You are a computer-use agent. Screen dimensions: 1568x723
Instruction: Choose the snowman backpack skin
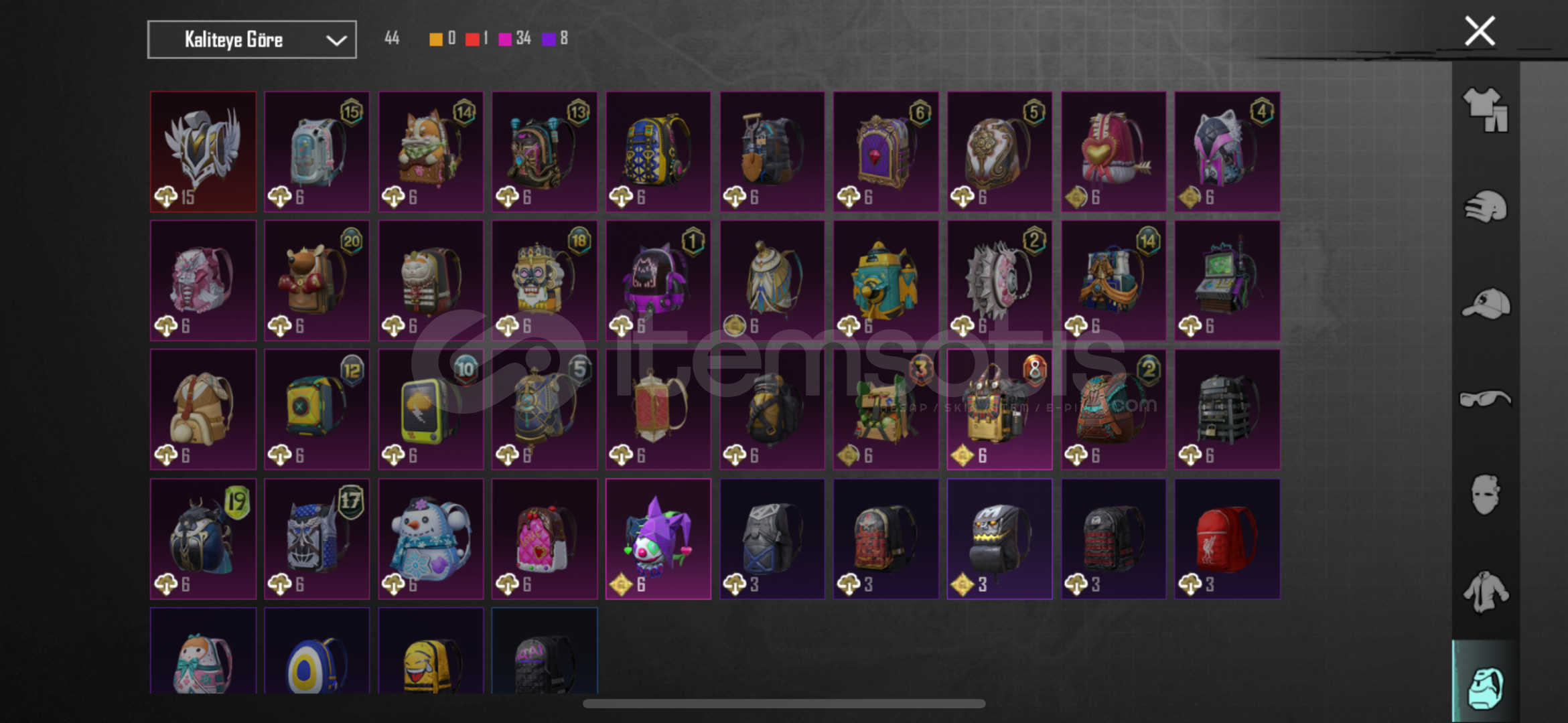tap(431, 538)
